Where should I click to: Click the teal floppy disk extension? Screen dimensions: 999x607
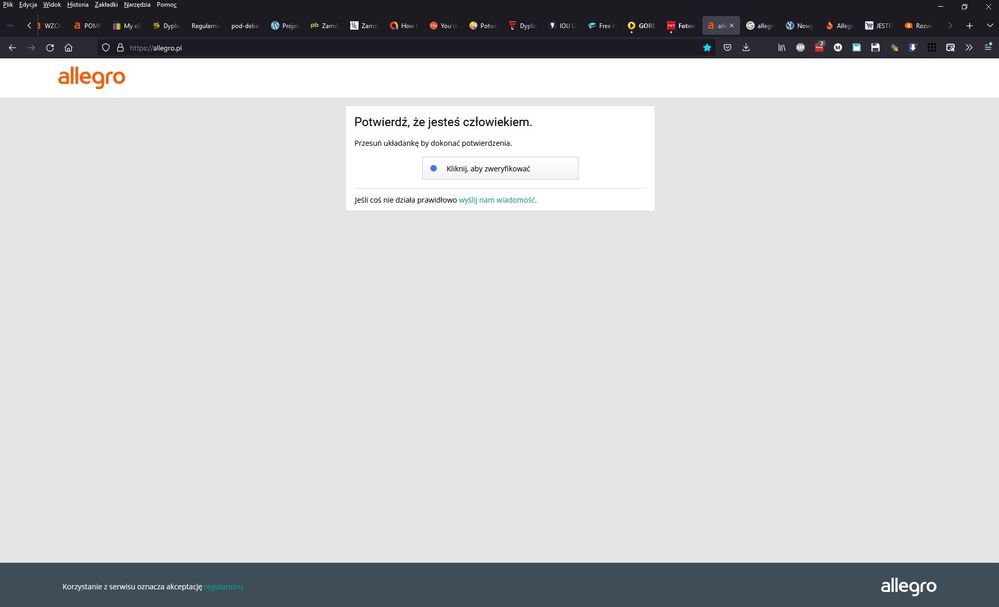856,48
